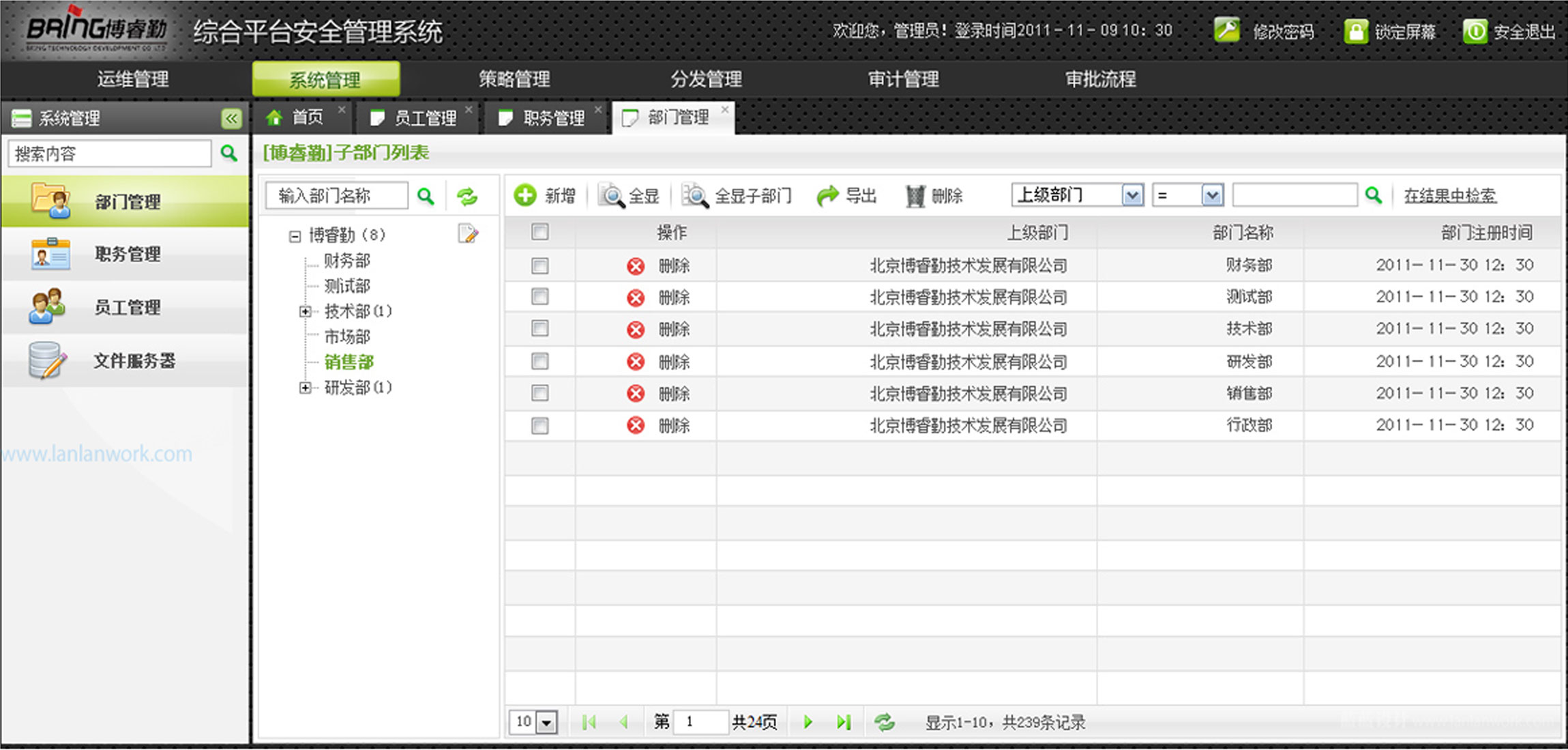The height and width of the screenshot is (750, 1568).
Task: Check the checkbox for 测试部 row
Action: point(540,296)
